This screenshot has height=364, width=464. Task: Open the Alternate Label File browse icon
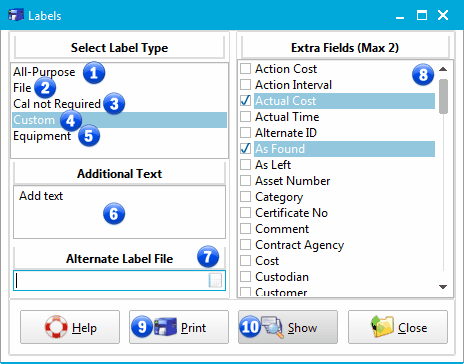point(215,280)
